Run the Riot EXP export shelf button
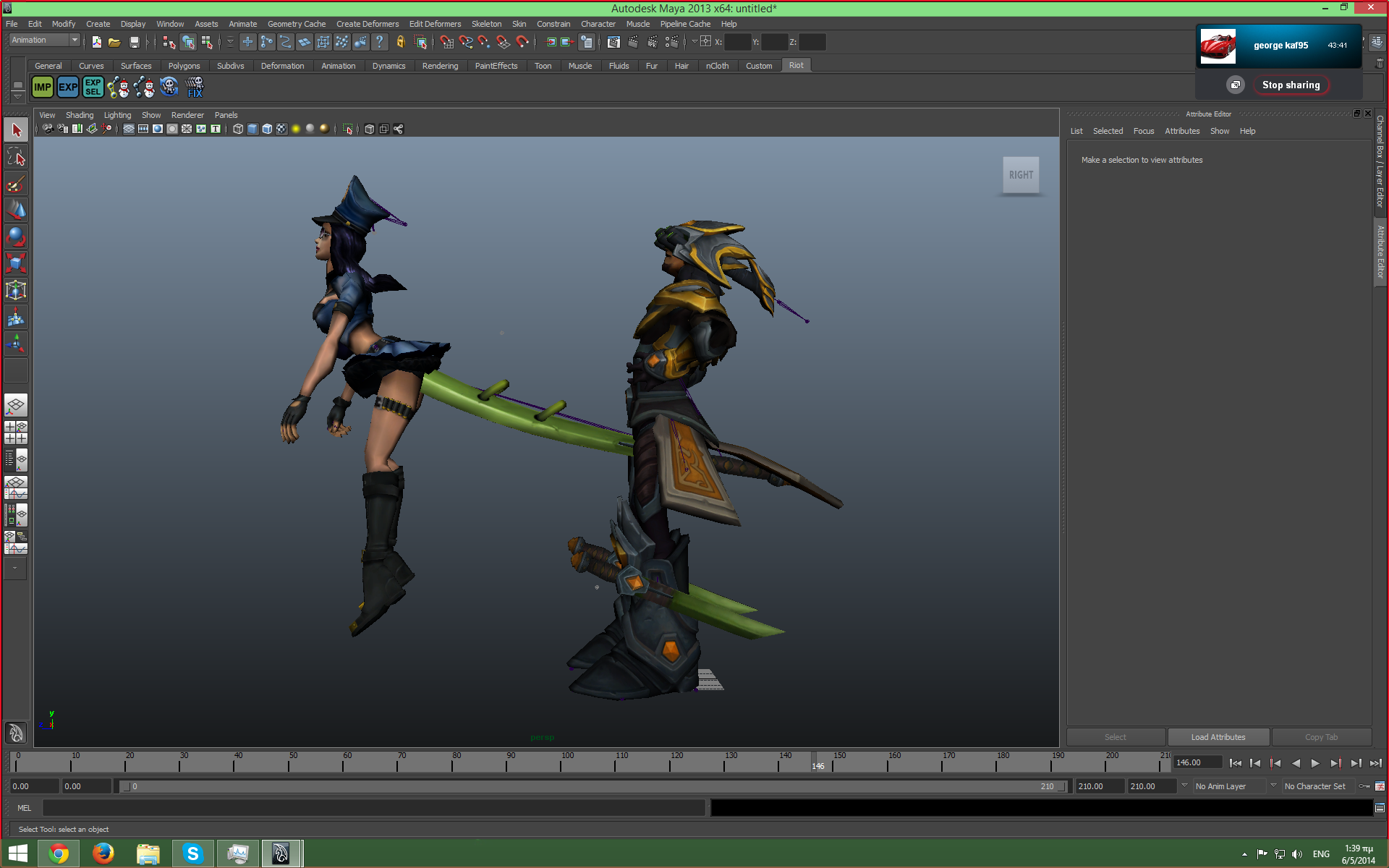Viewport: 1389px width, 868px height. click(x=68, y=88)
